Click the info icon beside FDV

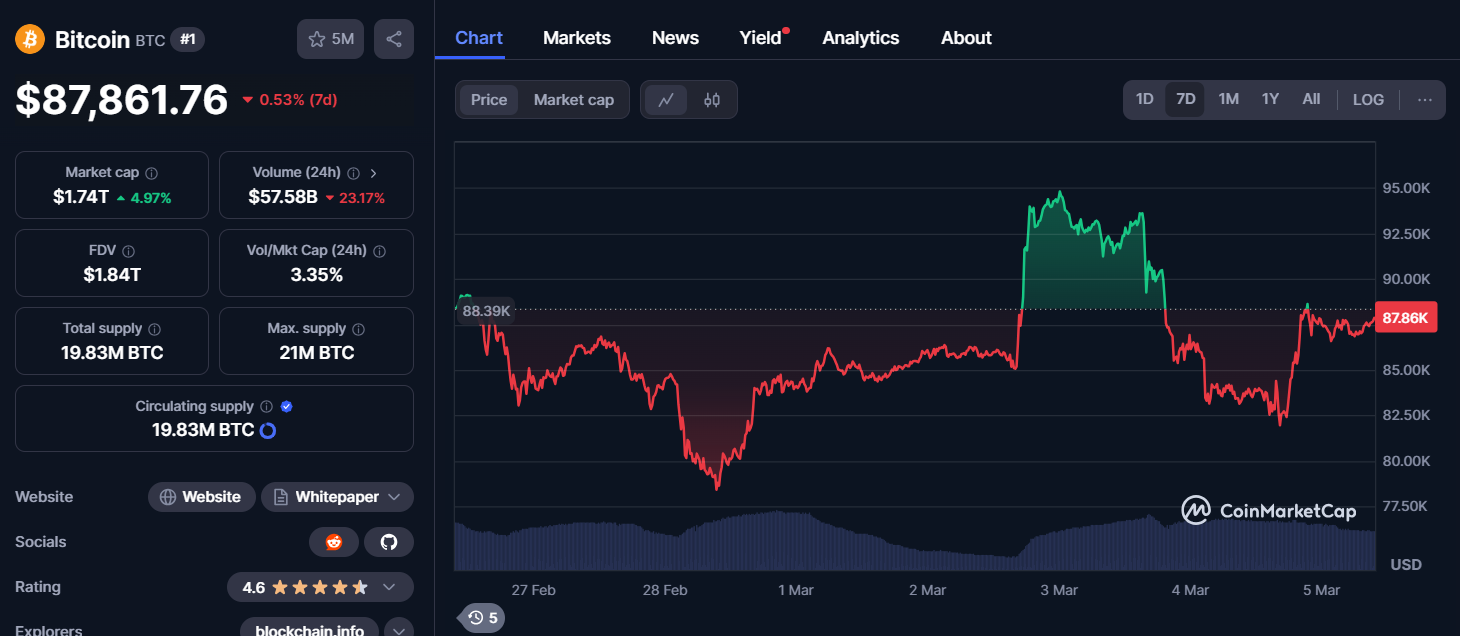(128, 251)
